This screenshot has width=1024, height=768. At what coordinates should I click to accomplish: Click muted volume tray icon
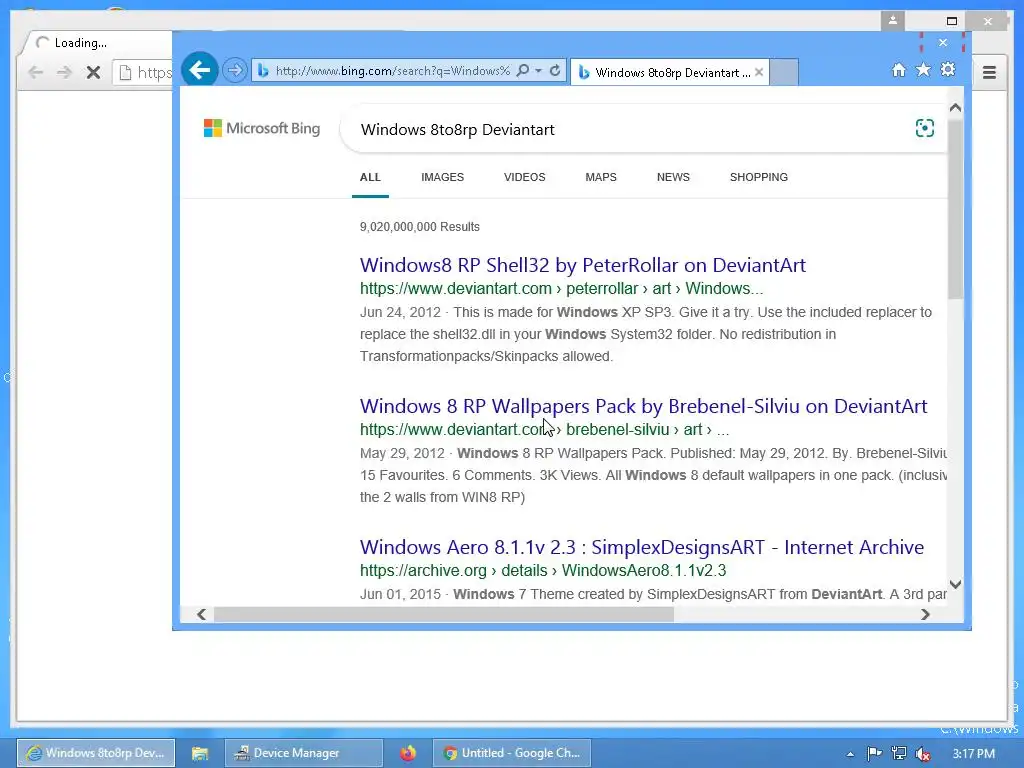click(923, 754)
